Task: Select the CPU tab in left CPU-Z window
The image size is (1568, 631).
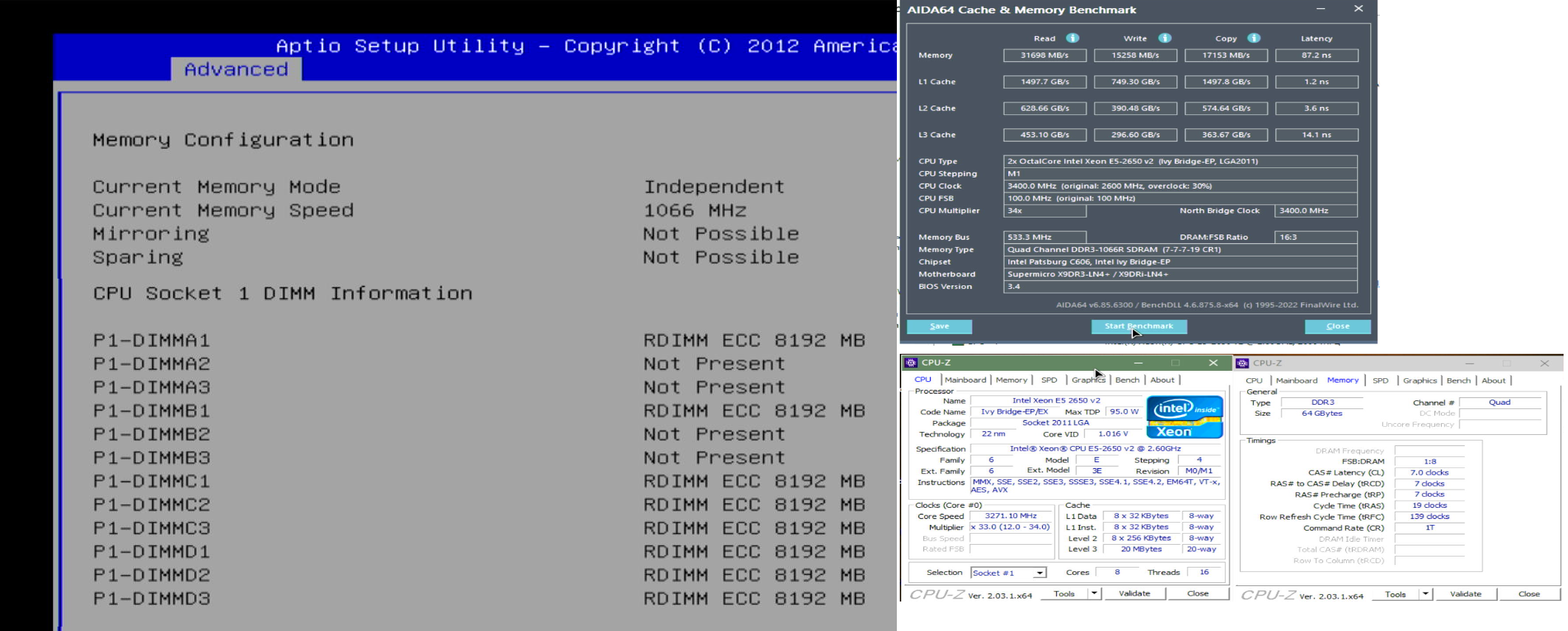Action: point(923,380)
